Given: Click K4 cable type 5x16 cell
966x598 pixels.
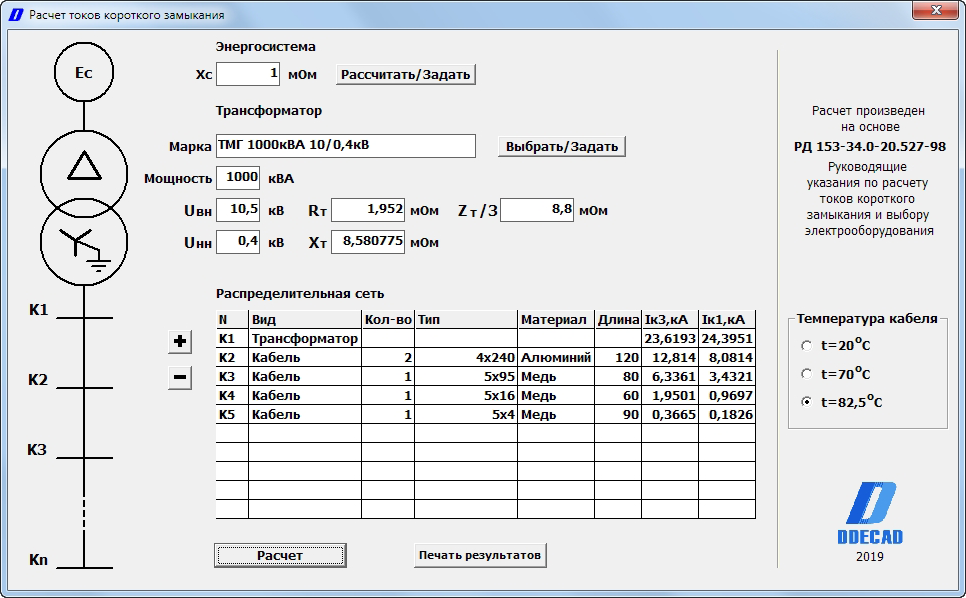Looking at the screenshot, I should click(x=466, y=395).
